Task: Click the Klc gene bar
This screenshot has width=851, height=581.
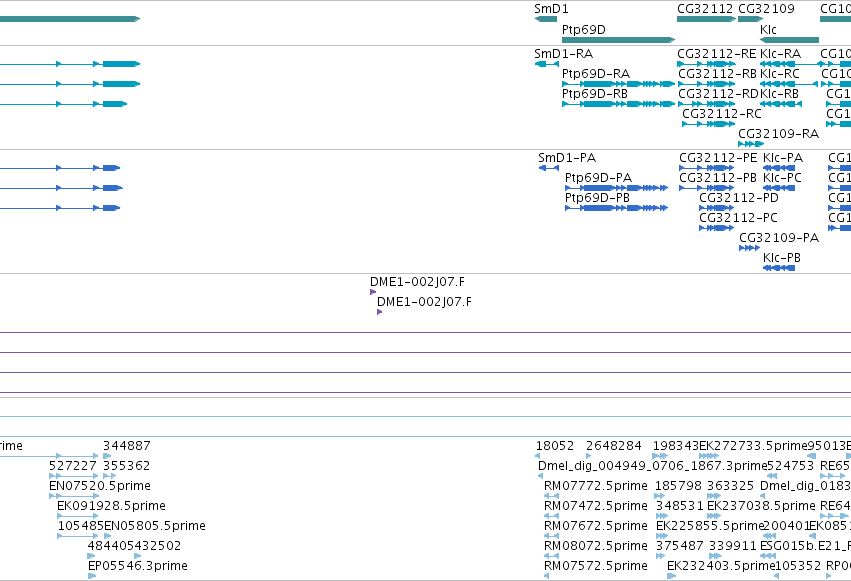Action: [789, 40]
